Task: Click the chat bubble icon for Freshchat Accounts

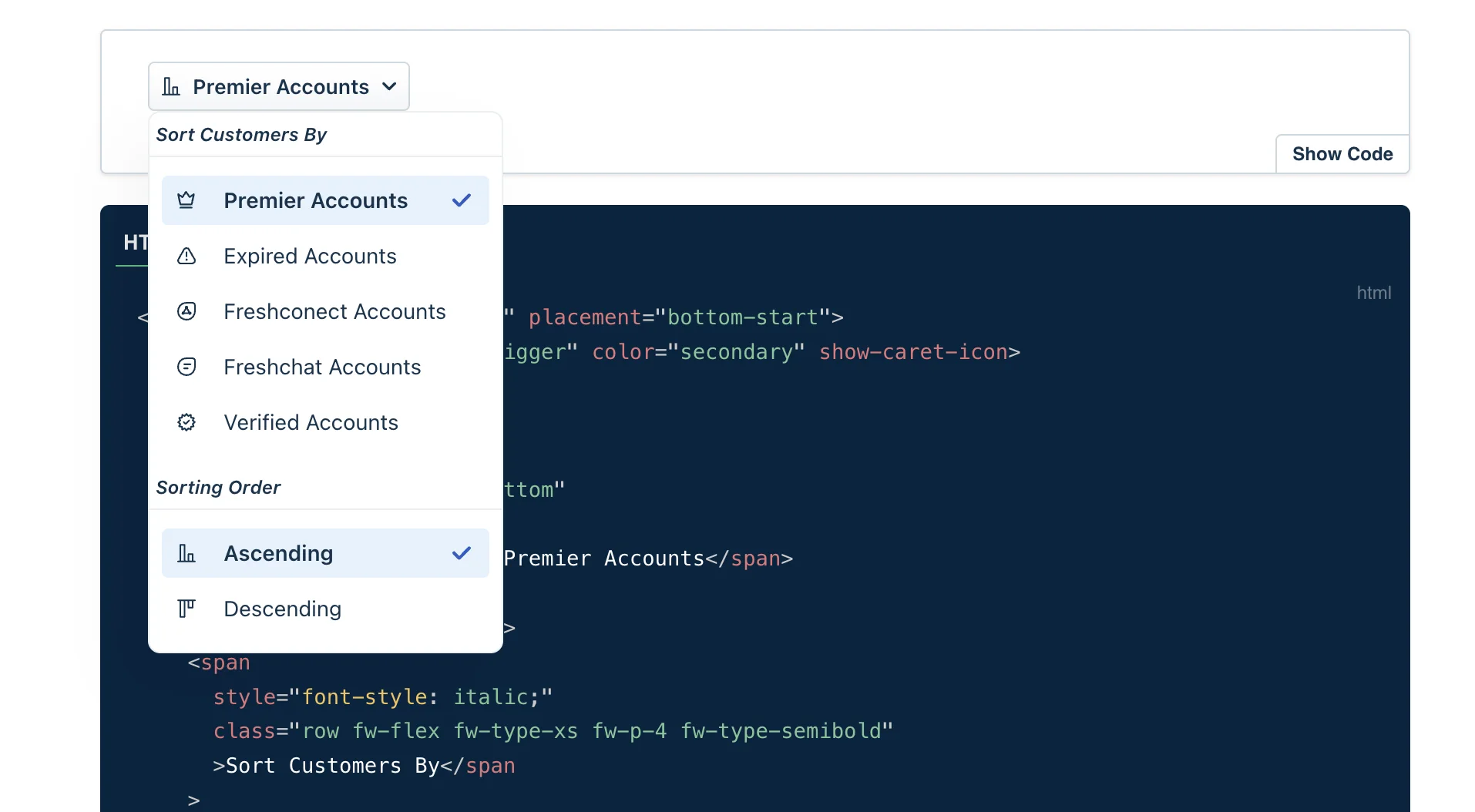Action: 186,367
